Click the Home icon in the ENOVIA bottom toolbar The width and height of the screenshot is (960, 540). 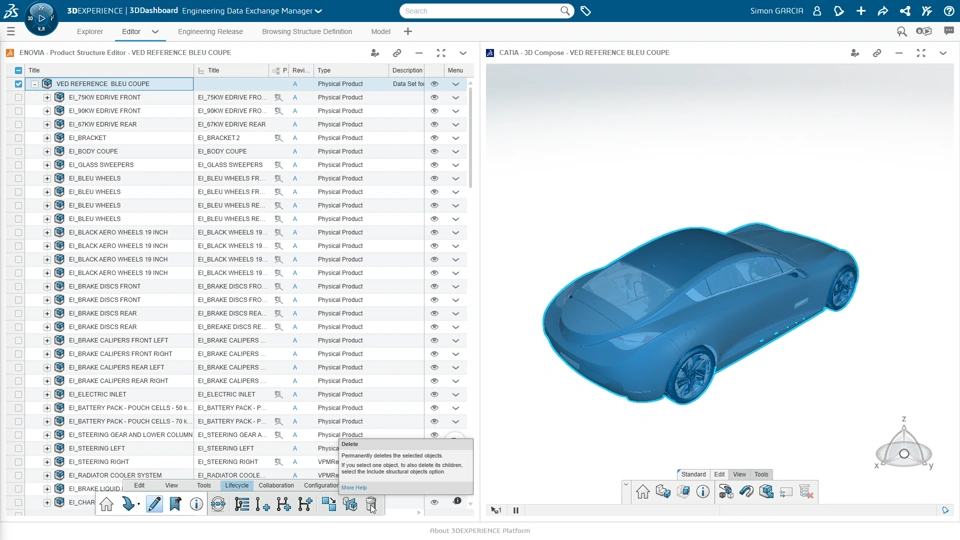[107, 504]
